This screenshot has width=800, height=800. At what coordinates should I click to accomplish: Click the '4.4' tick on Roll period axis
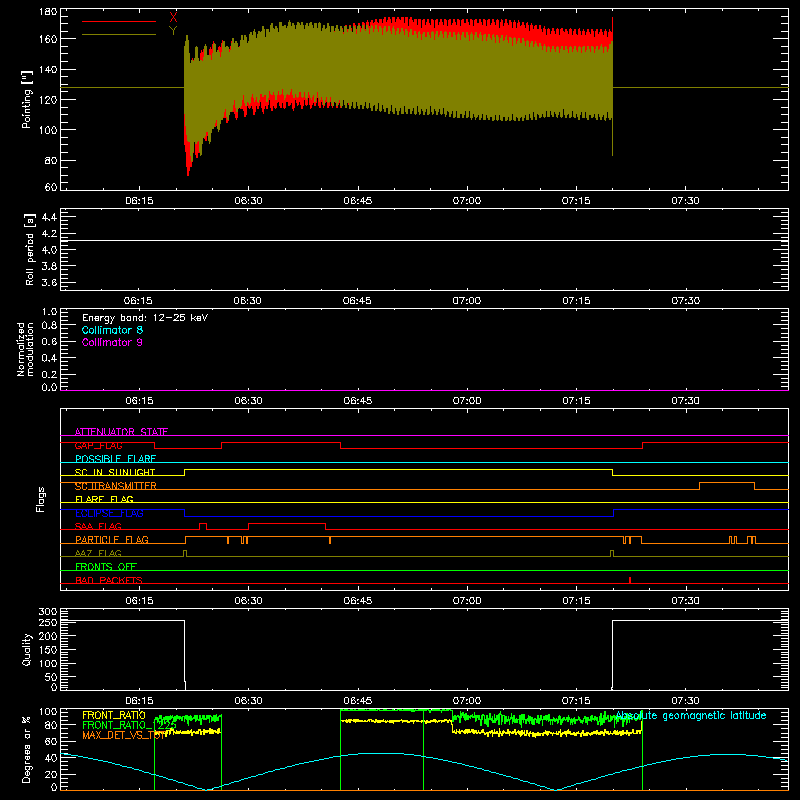49,217
